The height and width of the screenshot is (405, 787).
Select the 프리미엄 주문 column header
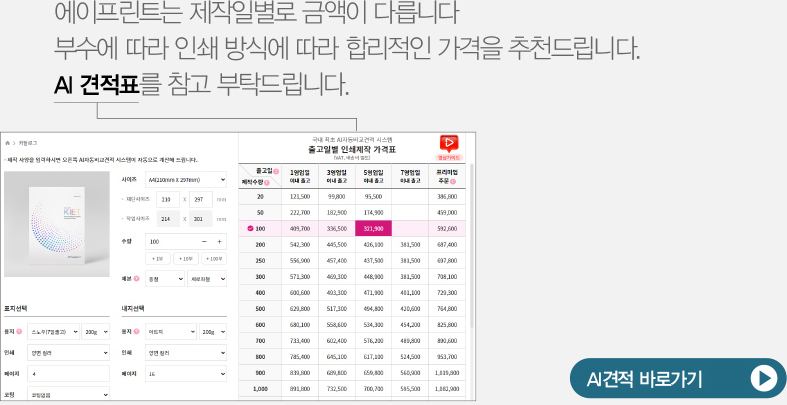447,176
